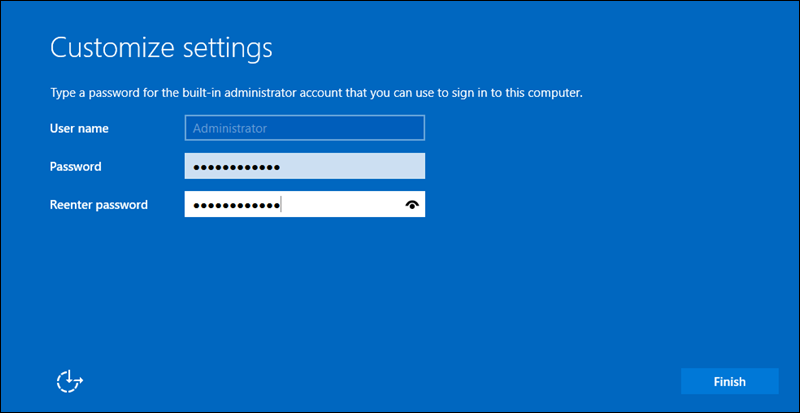Click the first dot in the Password field

point(197,167)
